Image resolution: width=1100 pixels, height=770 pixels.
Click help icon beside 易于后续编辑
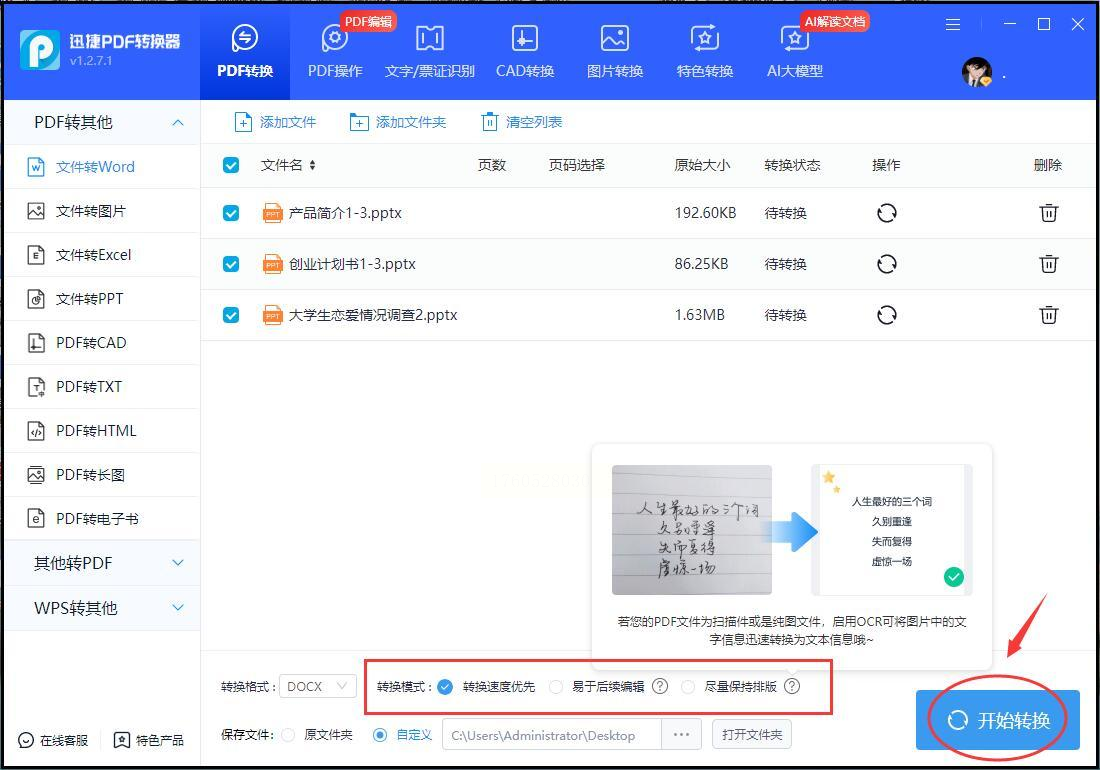point(660,686)
